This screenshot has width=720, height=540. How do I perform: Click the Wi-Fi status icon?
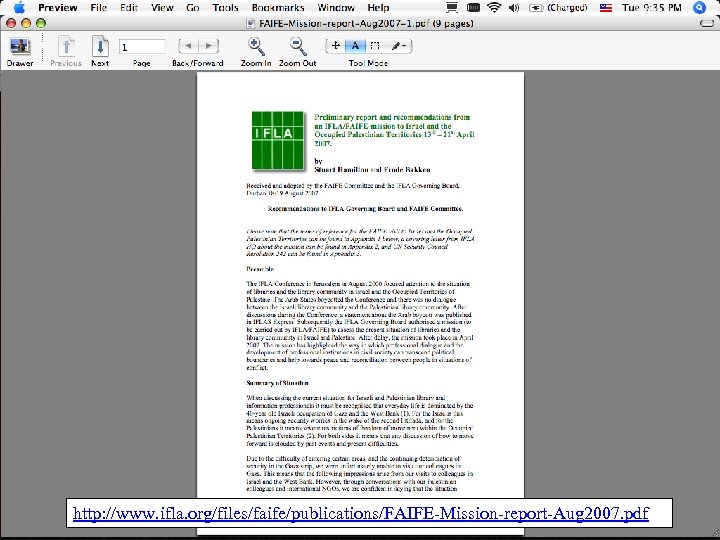[494, 7]
